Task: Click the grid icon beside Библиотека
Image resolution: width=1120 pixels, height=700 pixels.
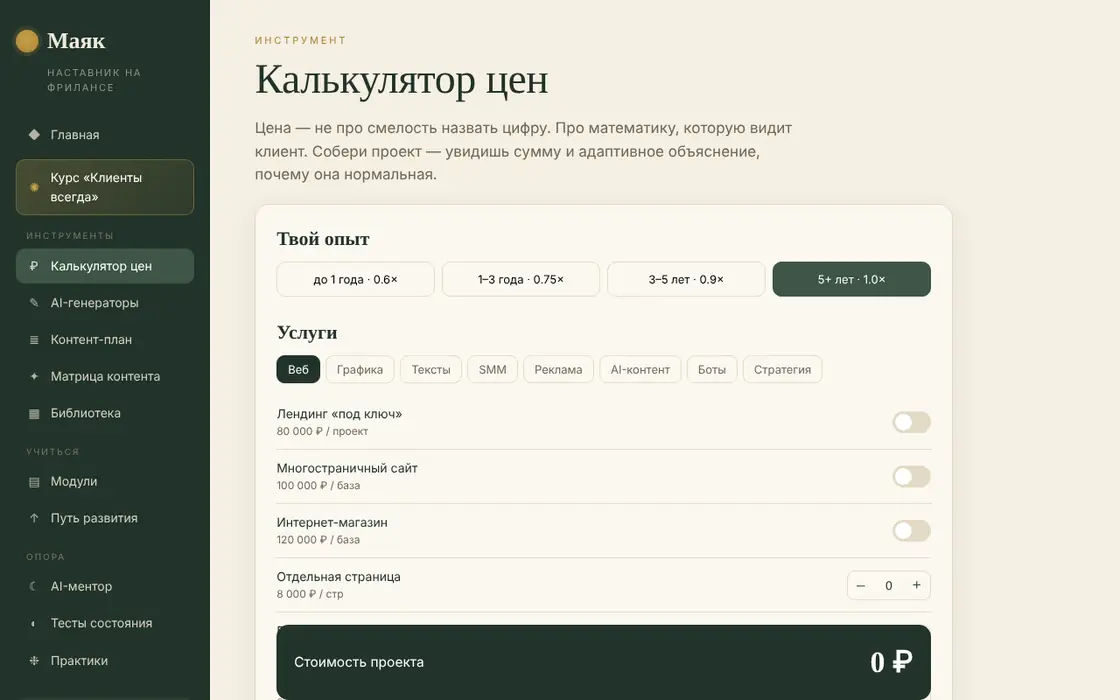Action: (34, 414)
